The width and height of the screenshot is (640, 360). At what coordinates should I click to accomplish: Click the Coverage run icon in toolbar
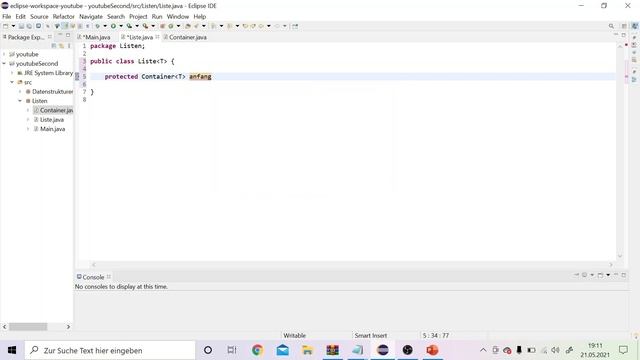click(129, 26)
